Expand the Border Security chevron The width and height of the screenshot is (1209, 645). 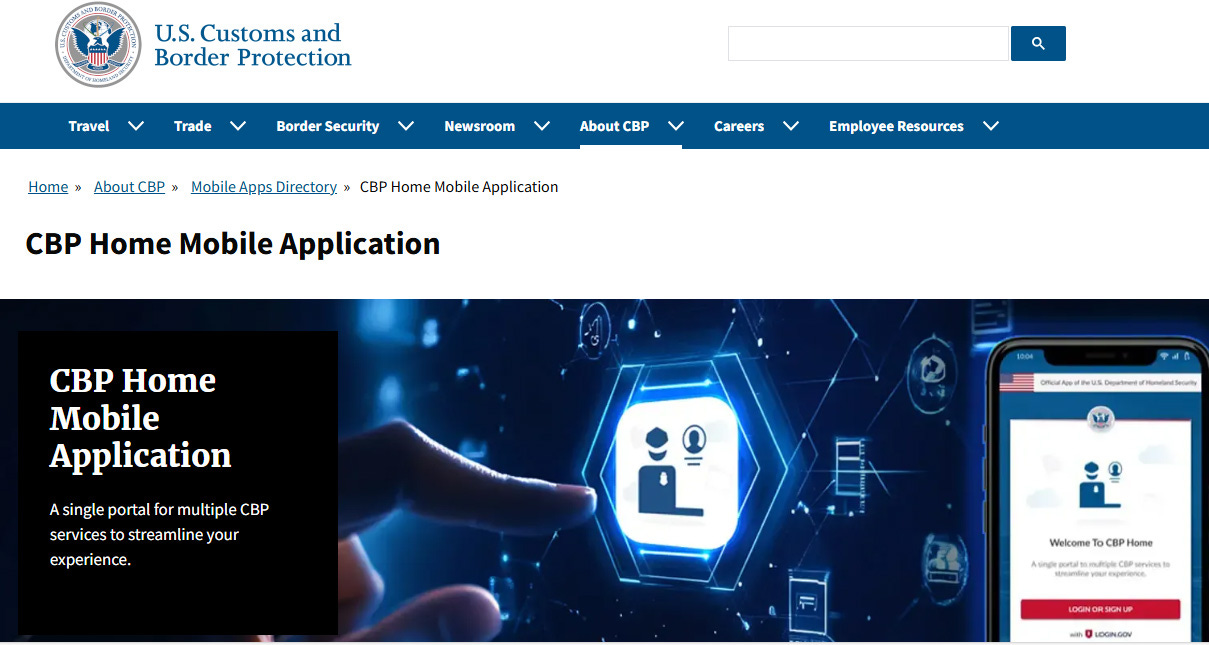(x=406, y=126)
